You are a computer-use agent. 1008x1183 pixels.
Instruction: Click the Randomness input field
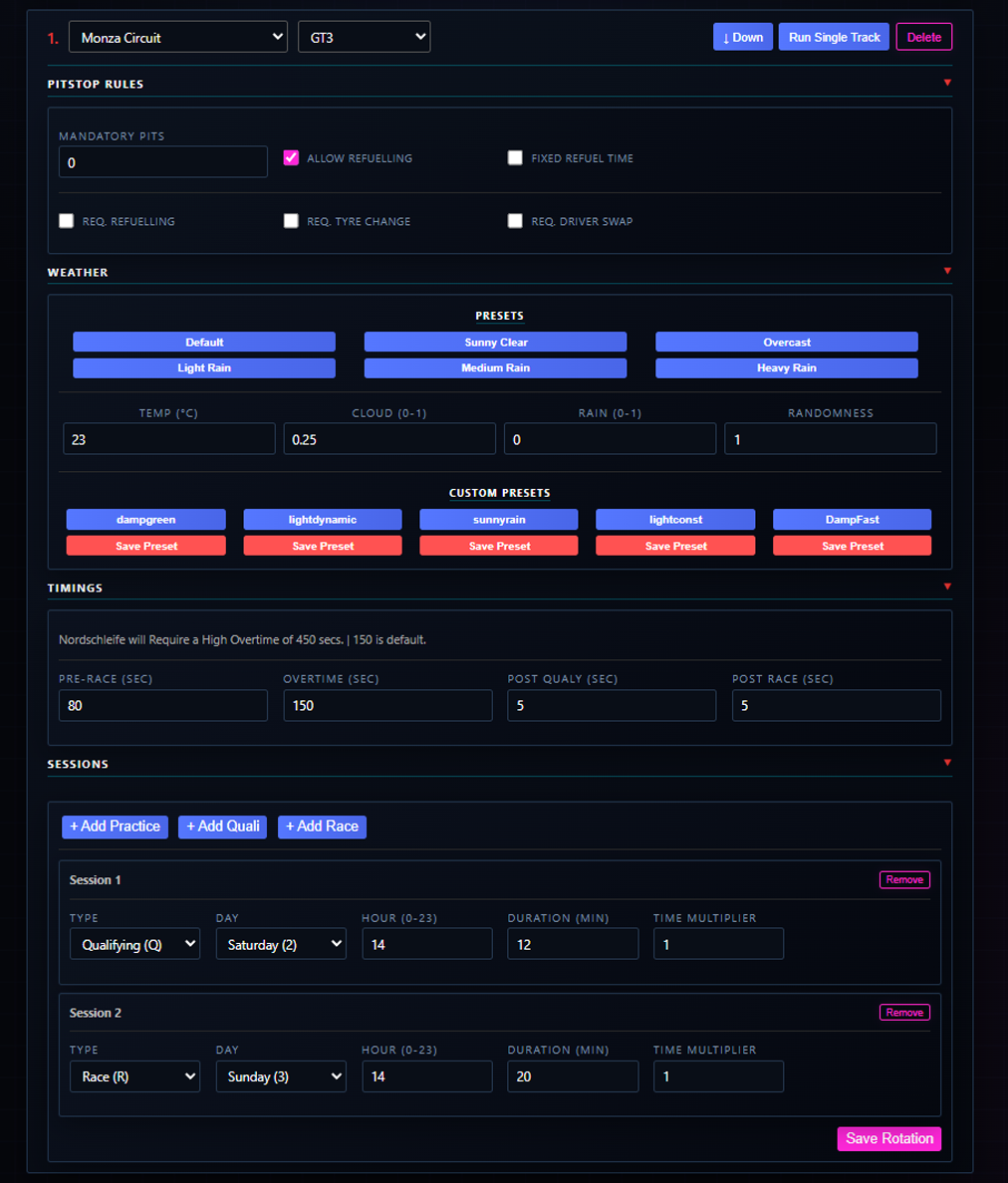click(x=830, y=439)
